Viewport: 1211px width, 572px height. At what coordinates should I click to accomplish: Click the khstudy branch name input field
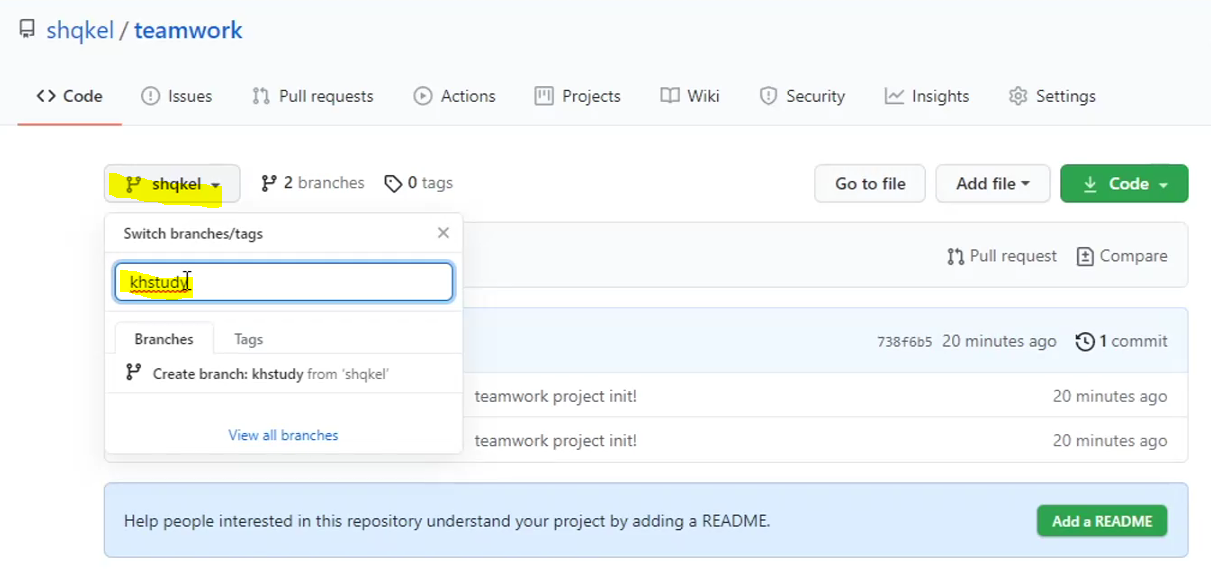284,282
